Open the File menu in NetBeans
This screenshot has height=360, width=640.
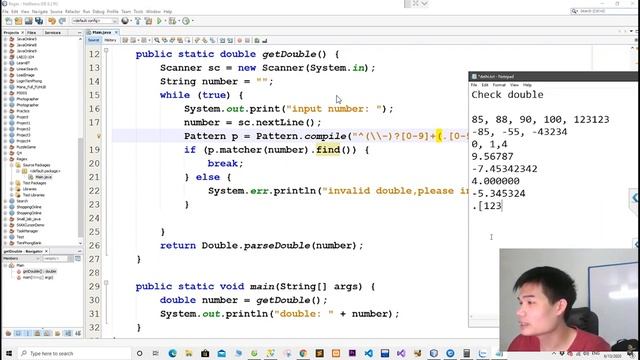point(5,12)
